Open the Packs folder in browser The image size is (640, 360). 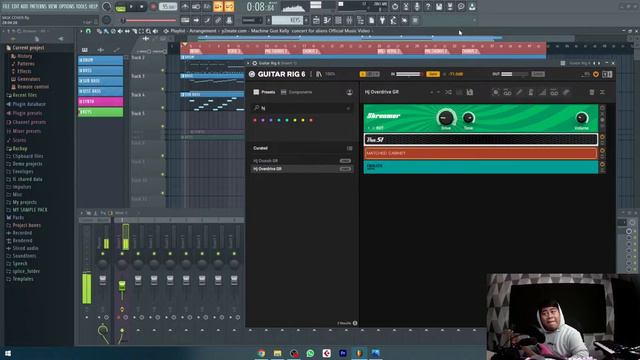pyautogui.click(x=18, y=218)
